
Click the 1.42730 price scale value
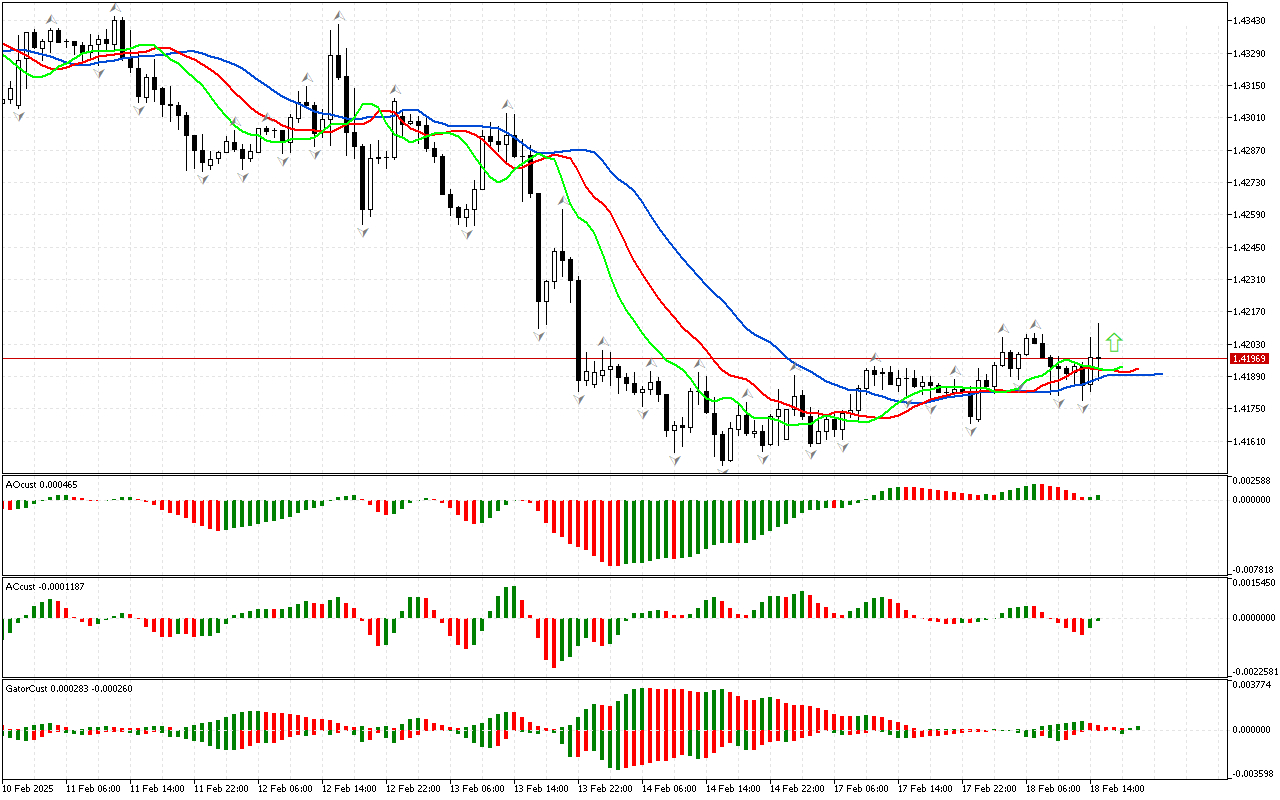click(x=1249, y=182)
